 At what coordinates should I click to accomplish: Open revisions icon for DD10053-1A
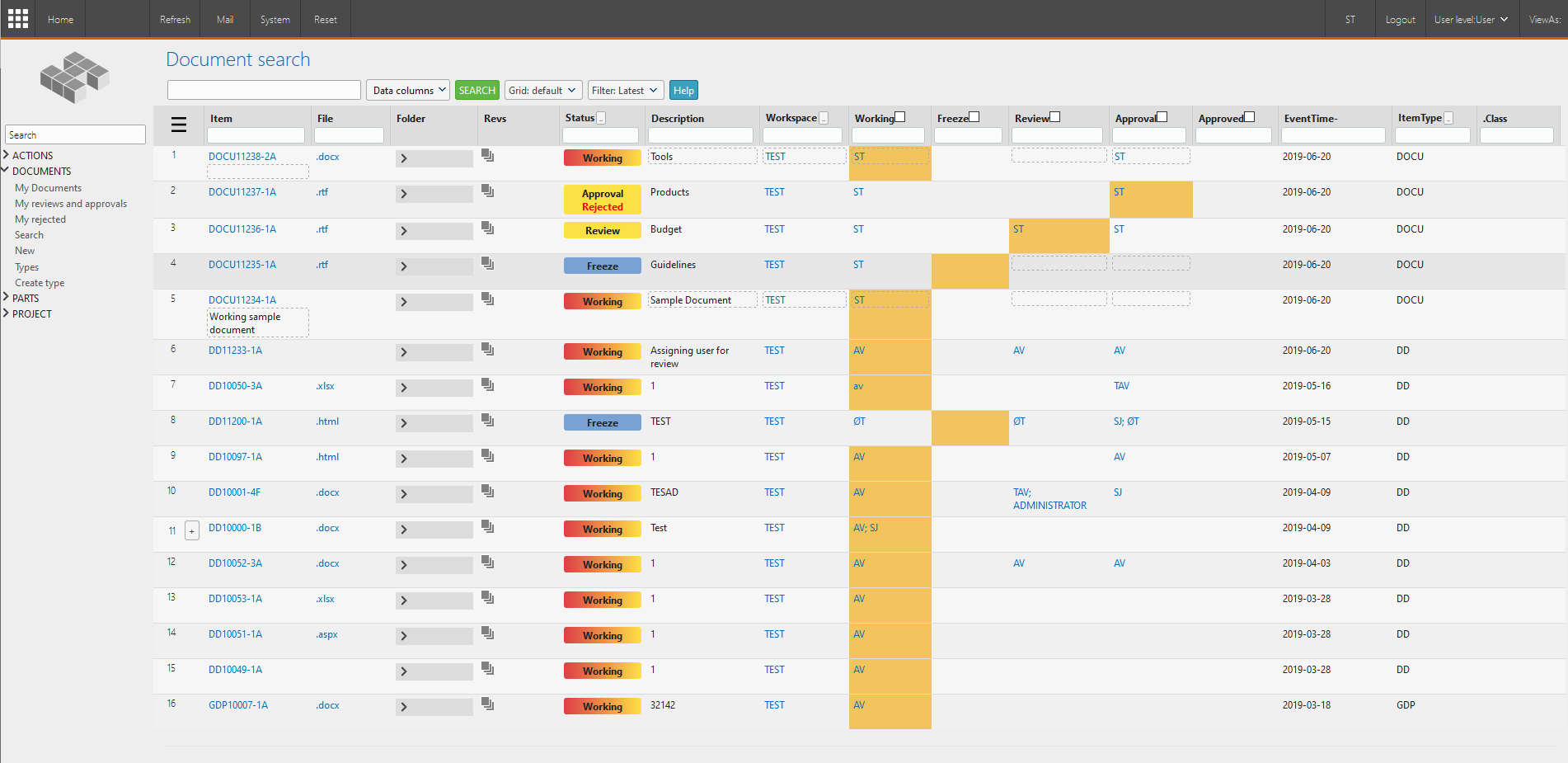(488, 597)
